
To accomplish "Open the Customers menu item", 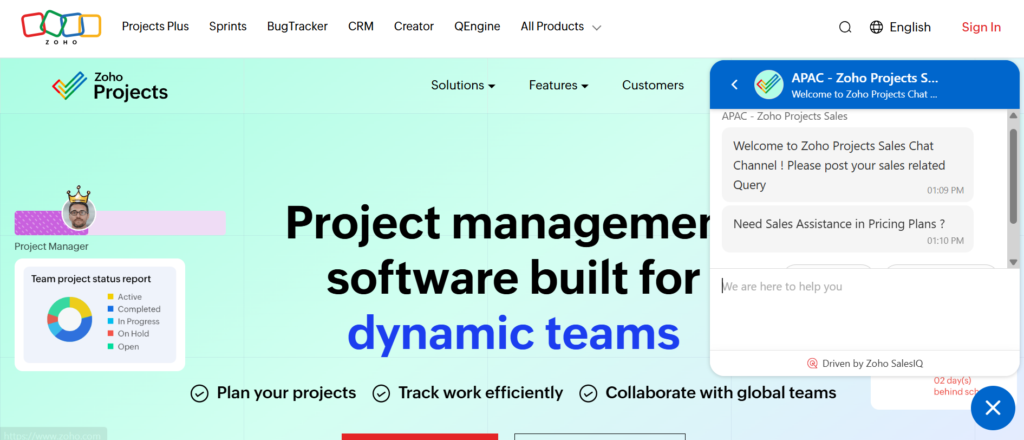I will (653, 86).
